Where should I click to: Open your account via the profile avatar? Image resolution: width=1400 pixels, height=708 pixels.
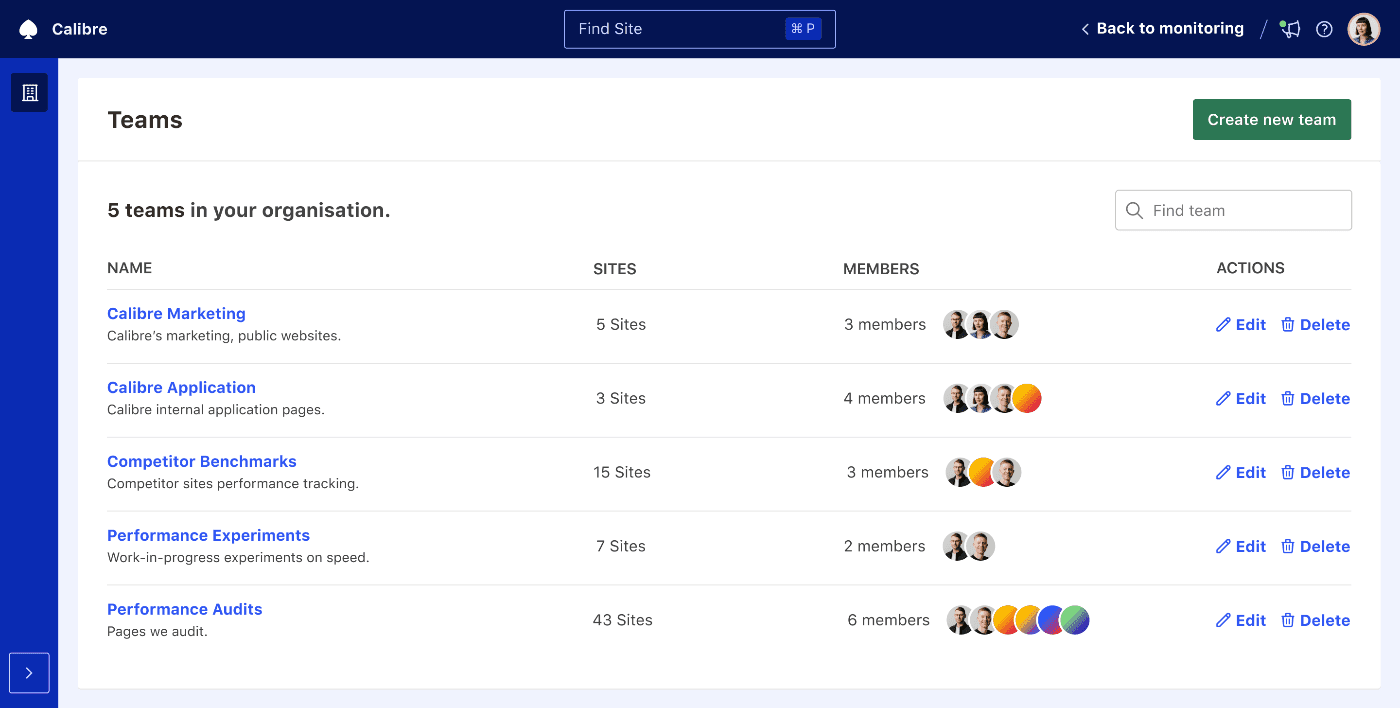tap(1363, 28)
